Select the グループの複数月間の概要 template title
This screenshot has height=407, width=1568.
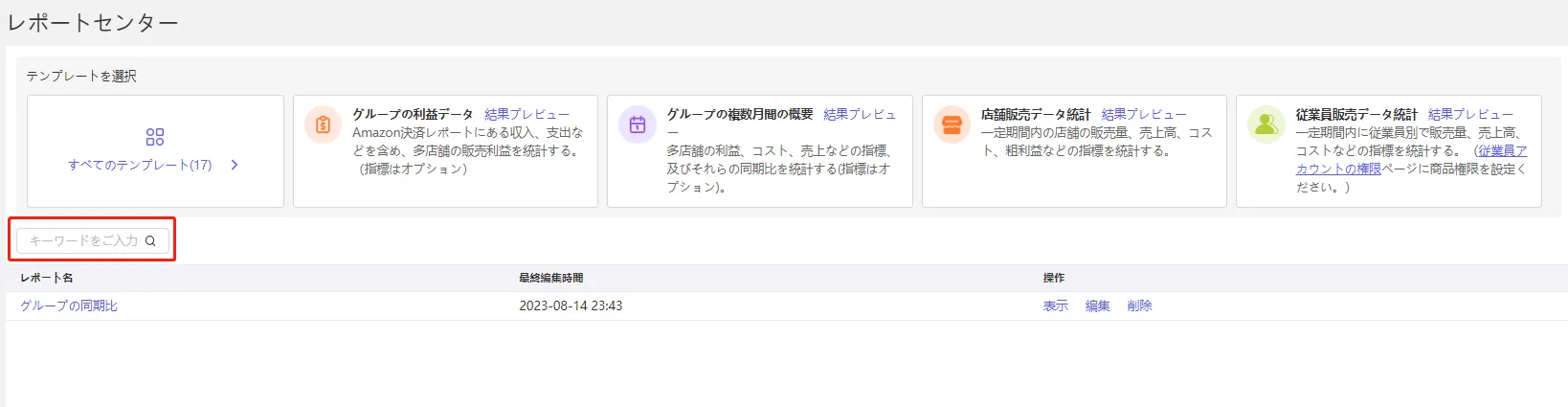tap(740, 114)
